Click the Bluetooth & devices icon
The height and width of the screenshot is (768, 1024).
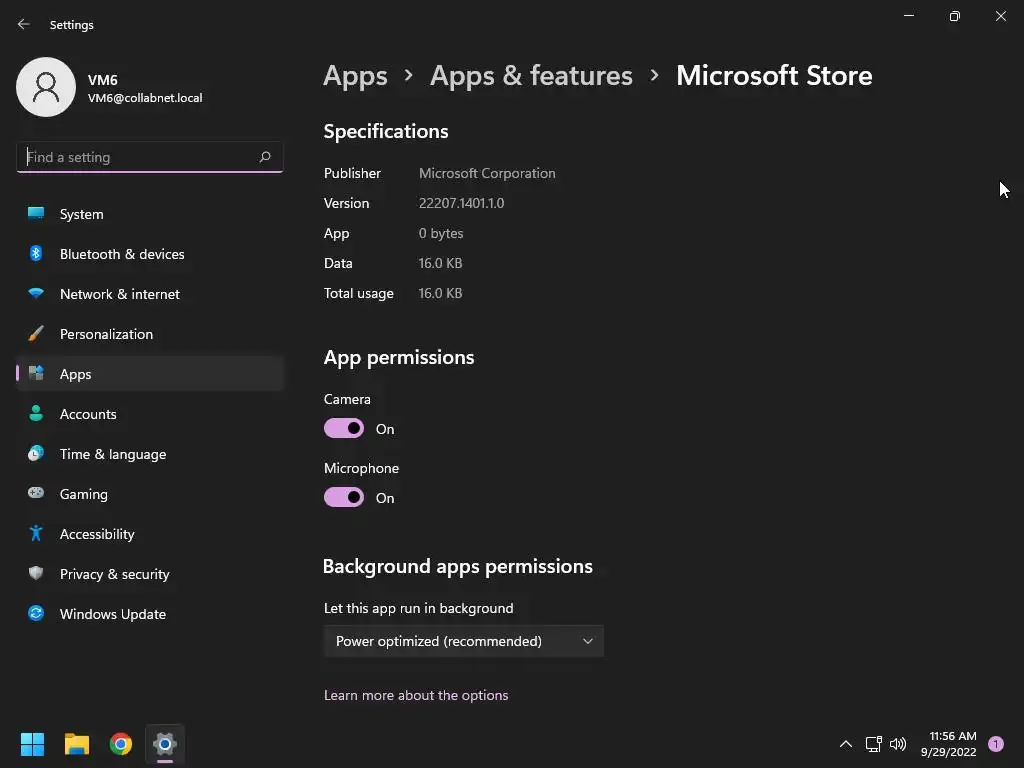(x=36, y=254)
